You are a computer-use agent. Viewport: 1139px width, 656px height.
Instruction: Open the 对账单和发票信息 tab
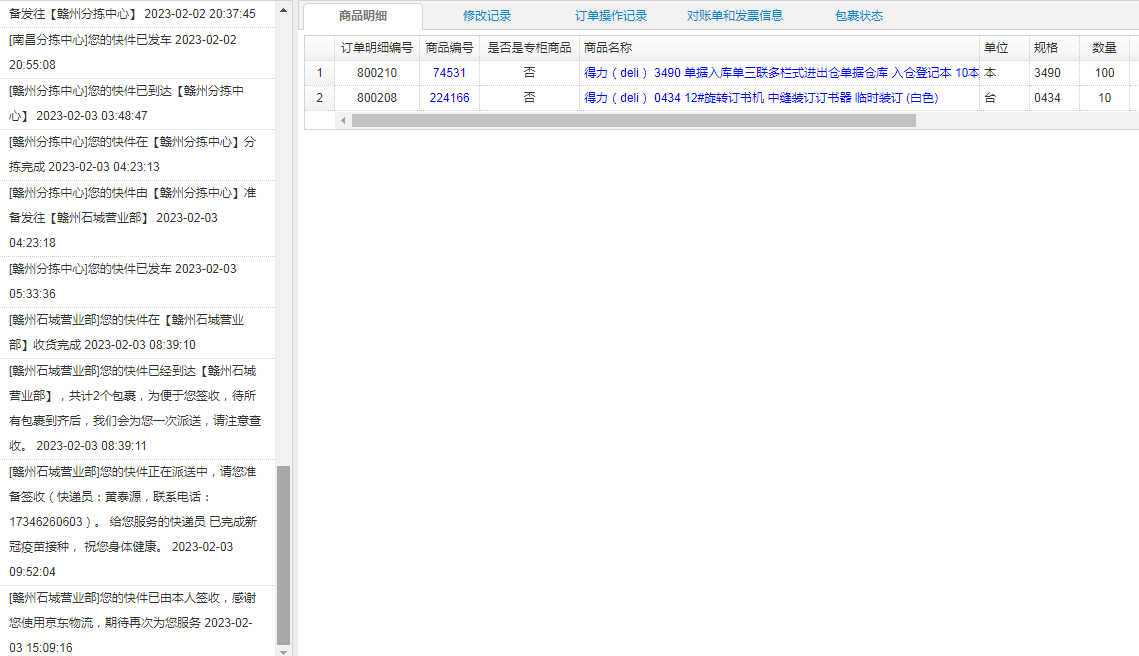click(734, 16)
